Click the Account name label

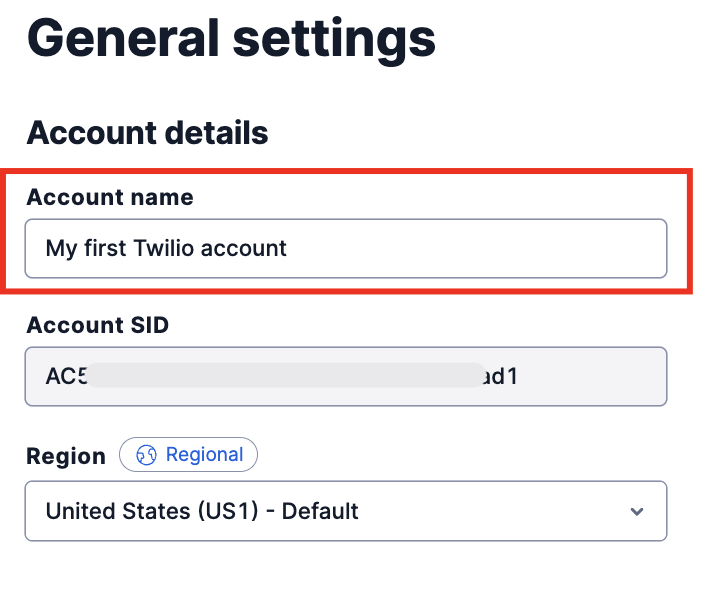[x=110, y=197]
